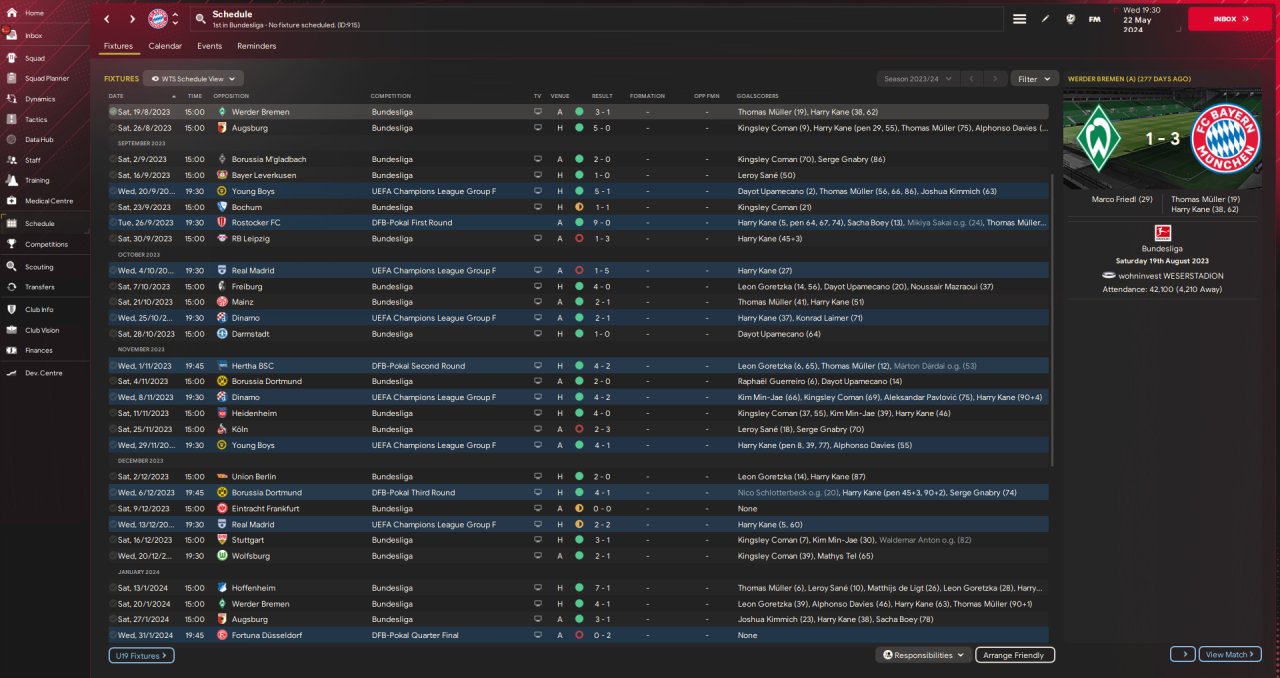Click the FM menu icon
Image resolution: width=1280 pixels, height=678 pixels.
[x=1095, y=19]
